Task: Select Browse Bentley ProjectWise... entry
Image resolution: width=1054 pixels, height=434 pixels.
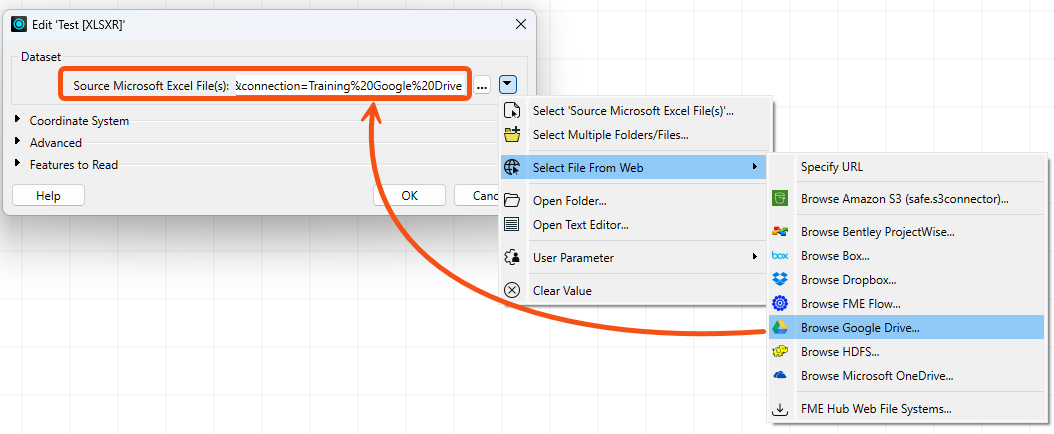Action: tap(907, 232)
